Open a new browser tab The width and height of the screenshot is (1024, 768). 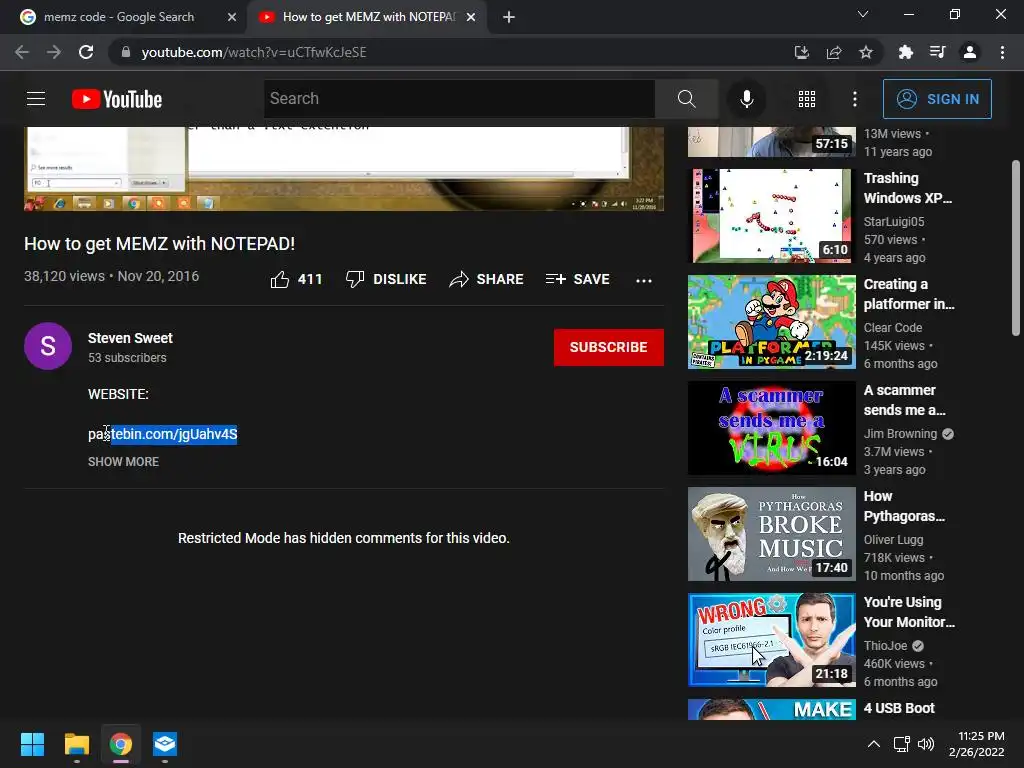click(509, 17)
